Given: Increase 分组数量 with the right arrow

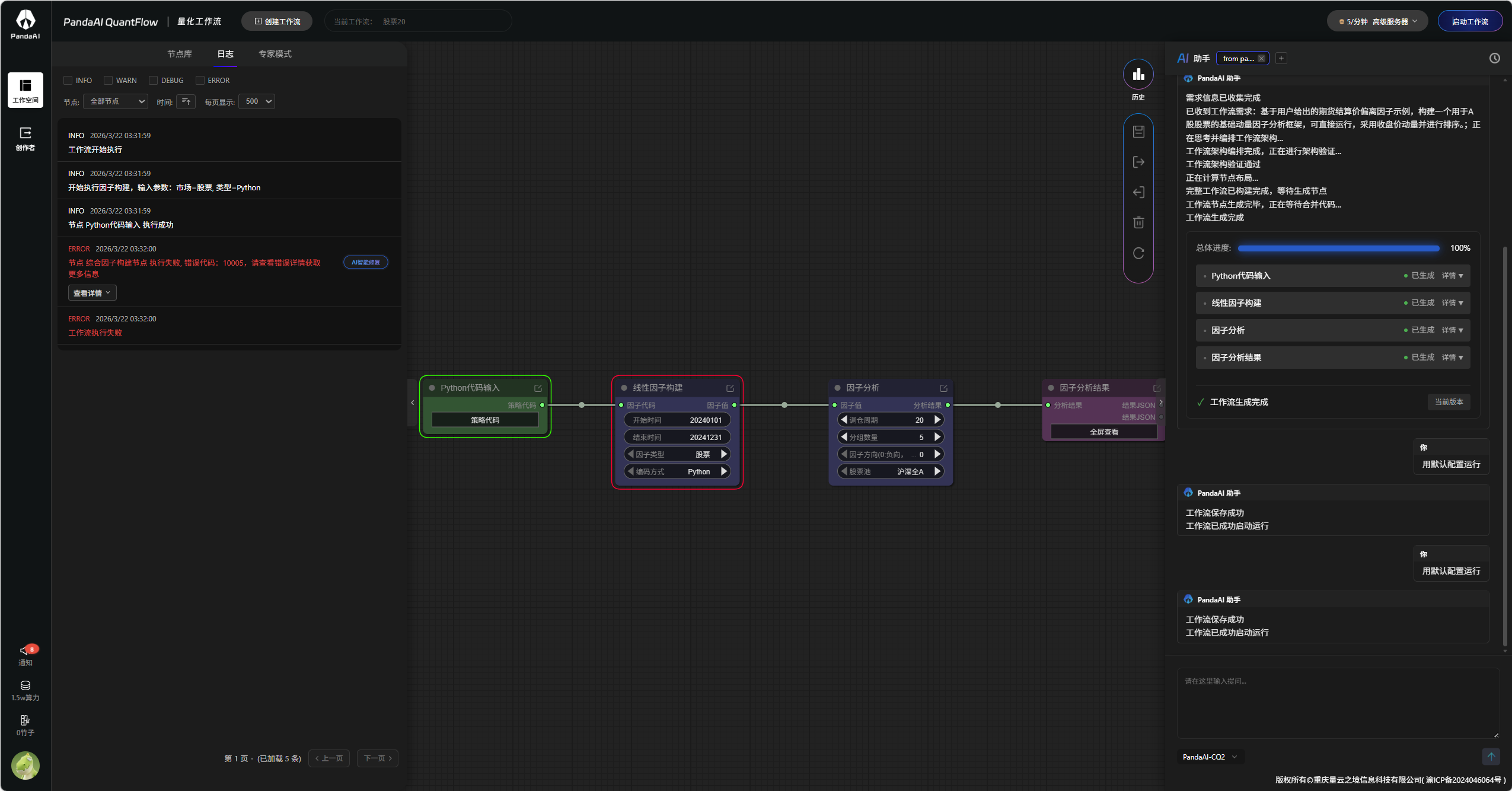Looking at the screenshot, I should click(937, 437).
